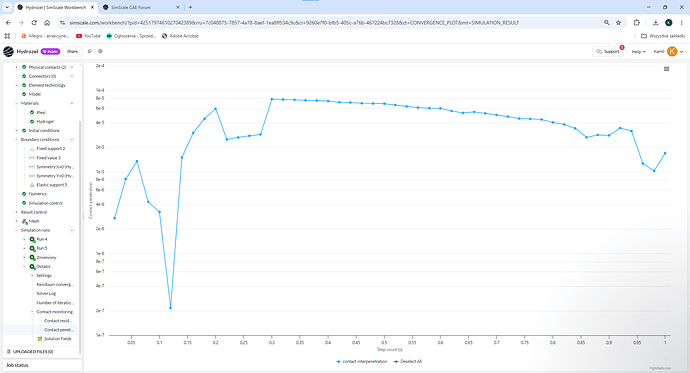Viewport: 690px width, 373px height.
Task: Open Wszystkie zakładki bookmarks folder
Action: coord(663,36)
